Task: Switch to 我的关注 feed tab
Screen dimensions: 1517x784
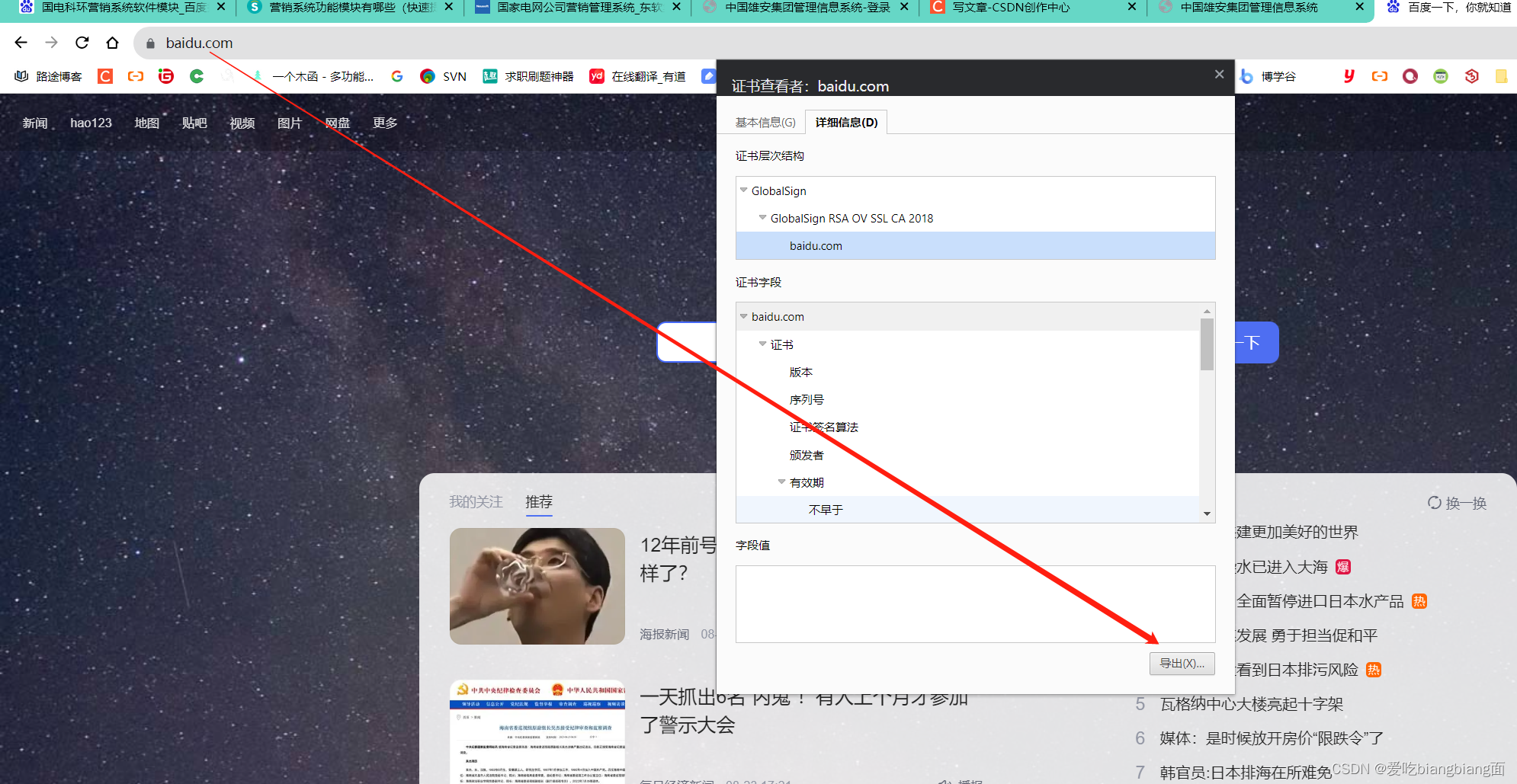Action: point(476,501)
